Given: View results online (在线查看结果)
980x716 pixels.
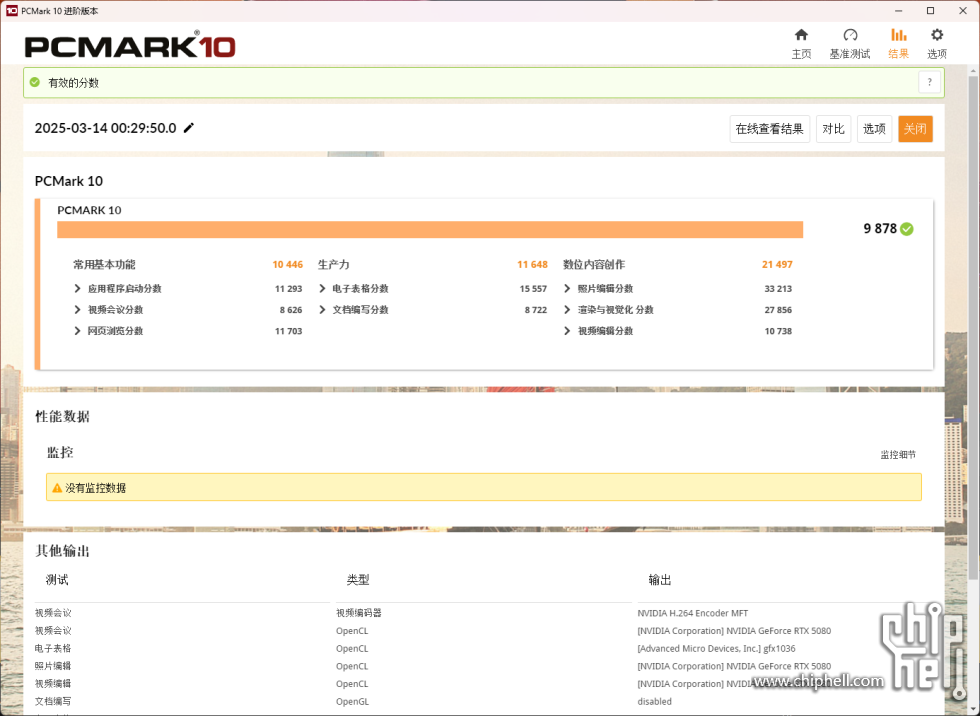Looking at the screenshot, I should point(769,129).
